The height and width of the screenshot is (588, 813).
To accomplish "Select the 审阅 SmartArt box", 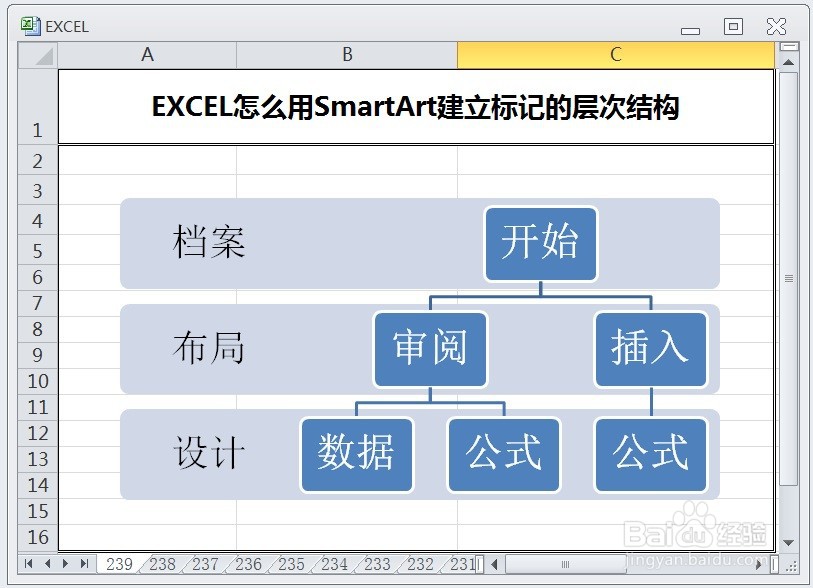I will click(x=430, y=349).
